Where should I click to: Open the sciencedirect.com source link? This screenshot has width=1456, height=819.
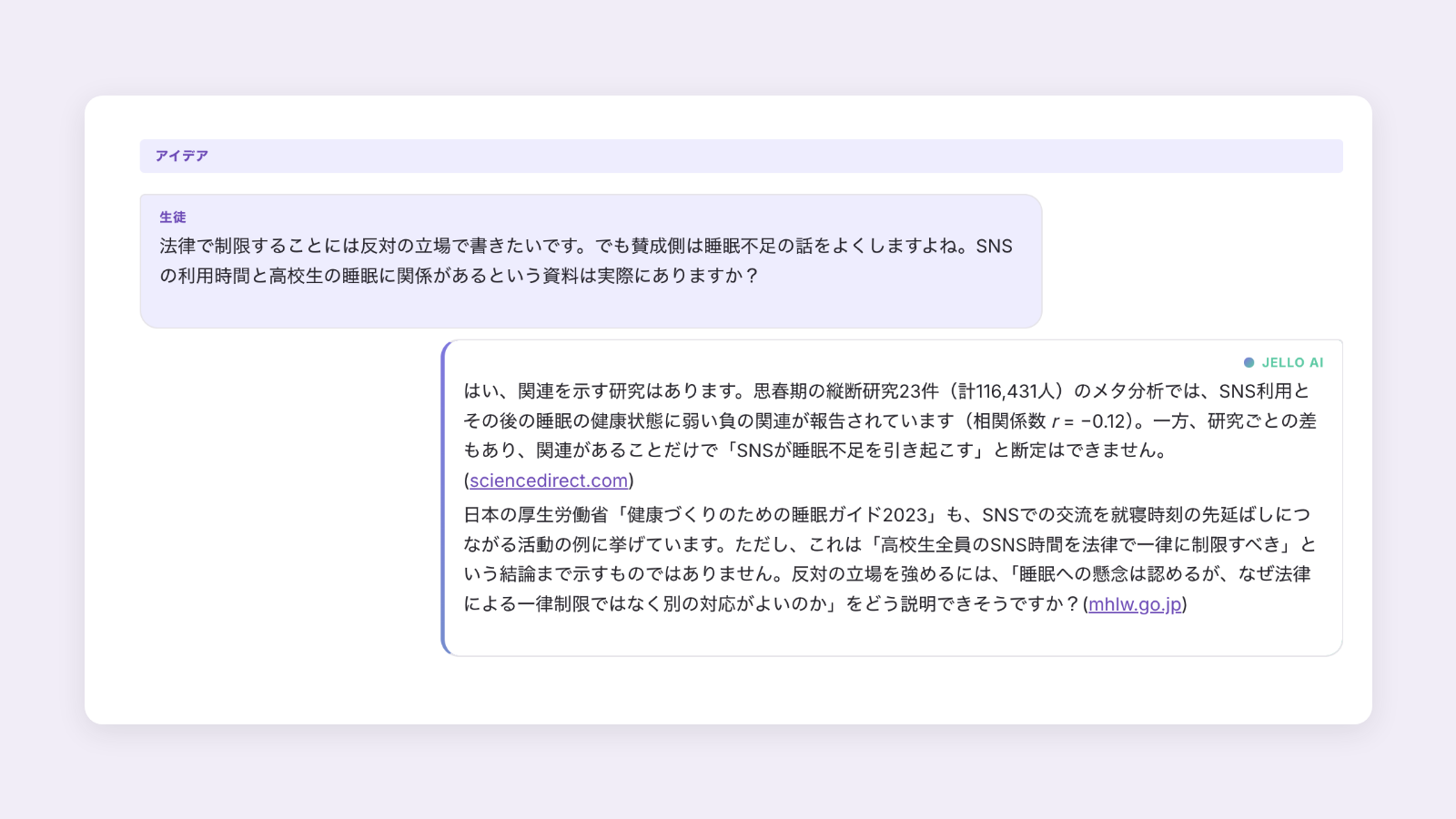[549, 480]
